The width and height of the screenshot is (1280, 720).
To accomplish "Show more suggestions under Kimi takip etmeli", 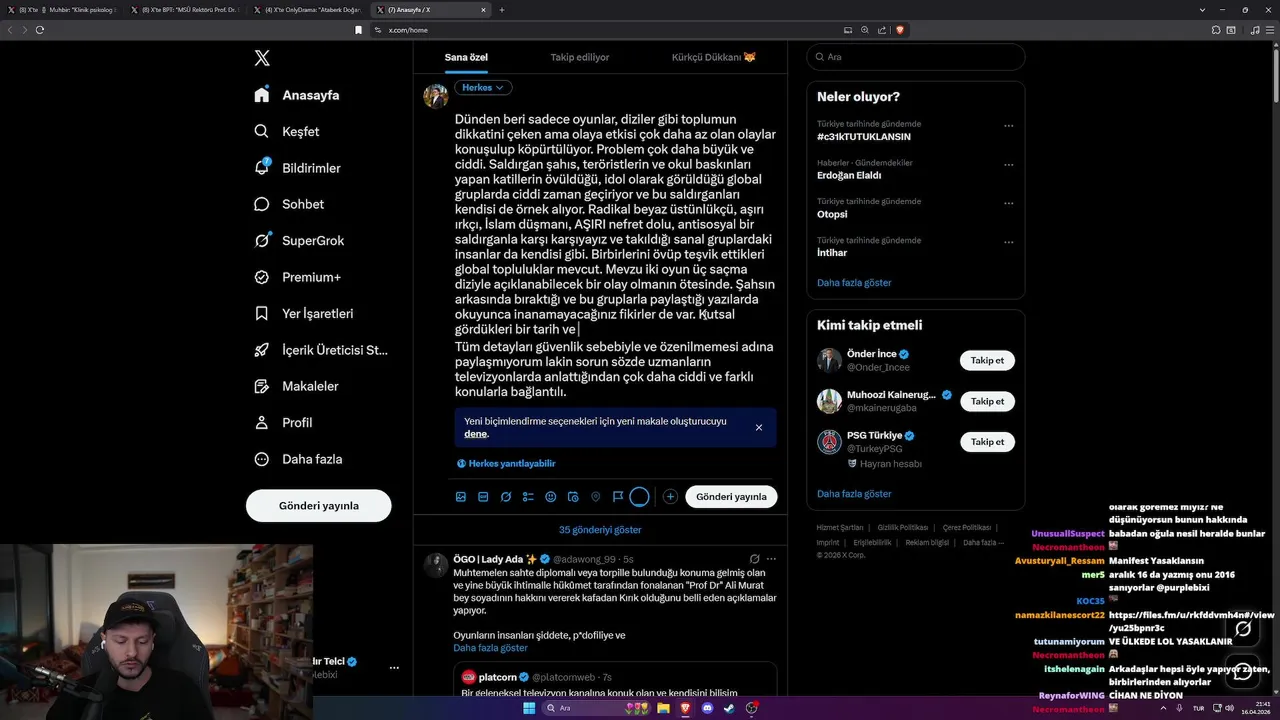I will click(854, 494).
